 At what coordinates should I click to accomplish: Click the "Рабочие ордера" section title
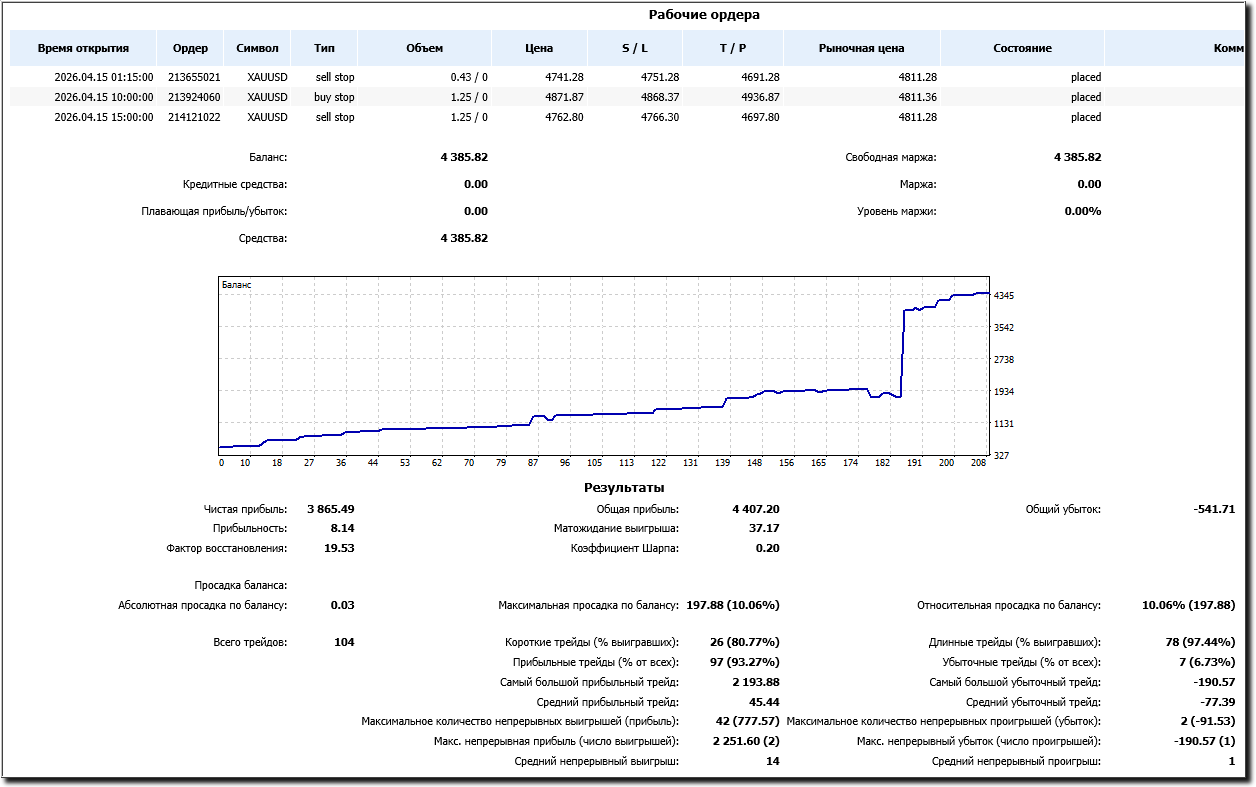tap(704, 15)
